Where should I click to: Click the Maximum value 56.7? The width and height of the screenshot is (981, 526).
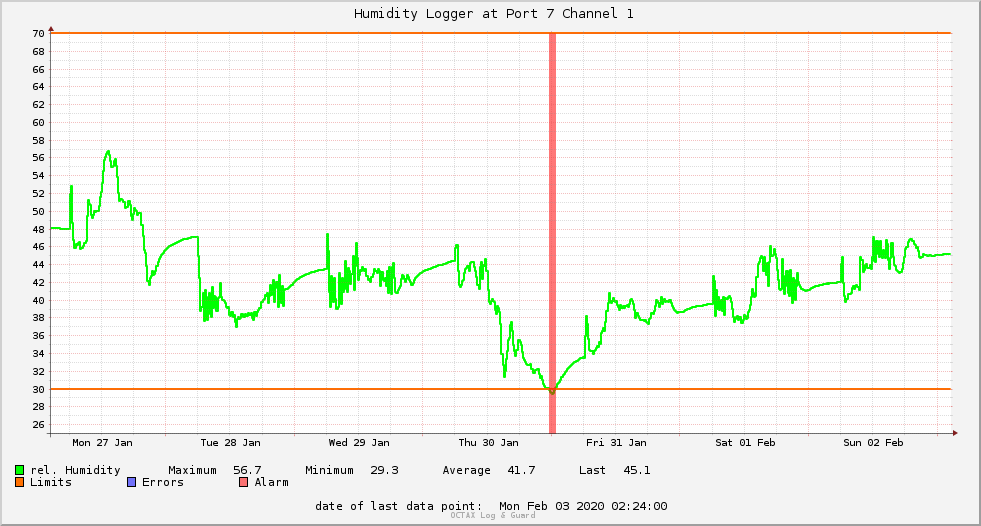(x=247, y=470)
